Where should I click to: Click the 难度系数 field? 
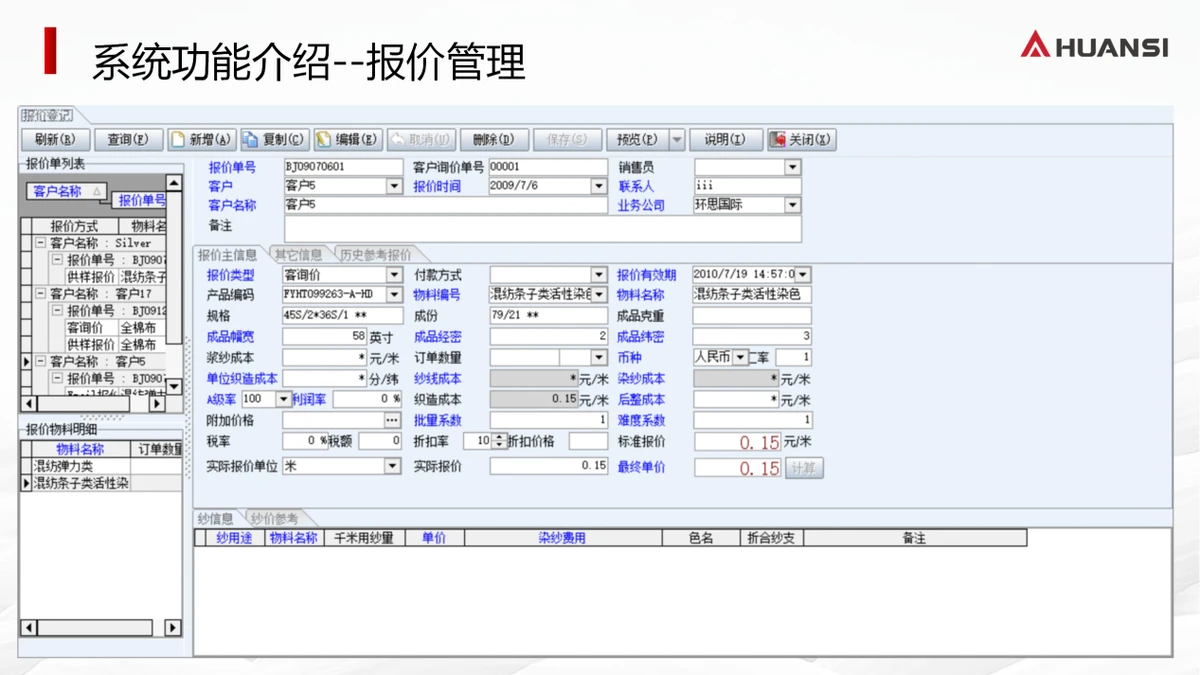point(752,421)
